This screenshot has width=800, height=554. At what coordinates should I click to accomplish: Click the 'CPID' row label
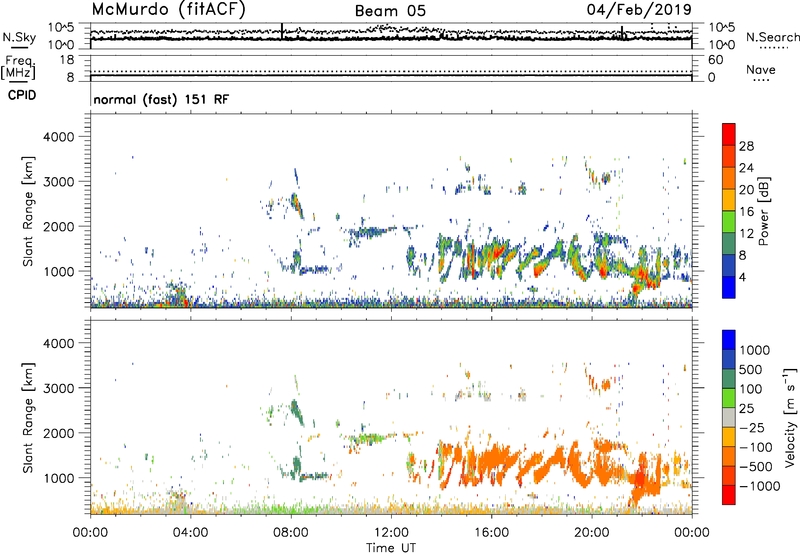coord(22,95)
